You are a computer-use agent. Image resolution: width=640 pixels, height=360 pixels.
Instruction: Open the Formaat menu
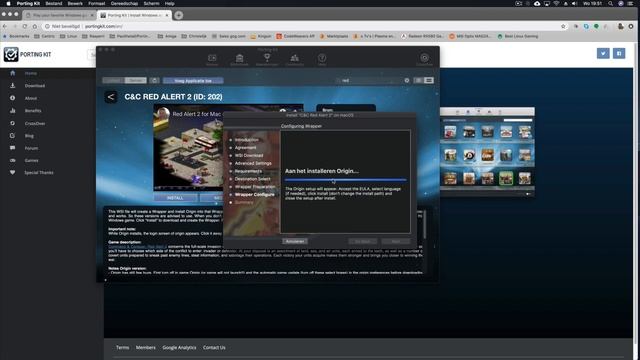click(x=97, y=3)
